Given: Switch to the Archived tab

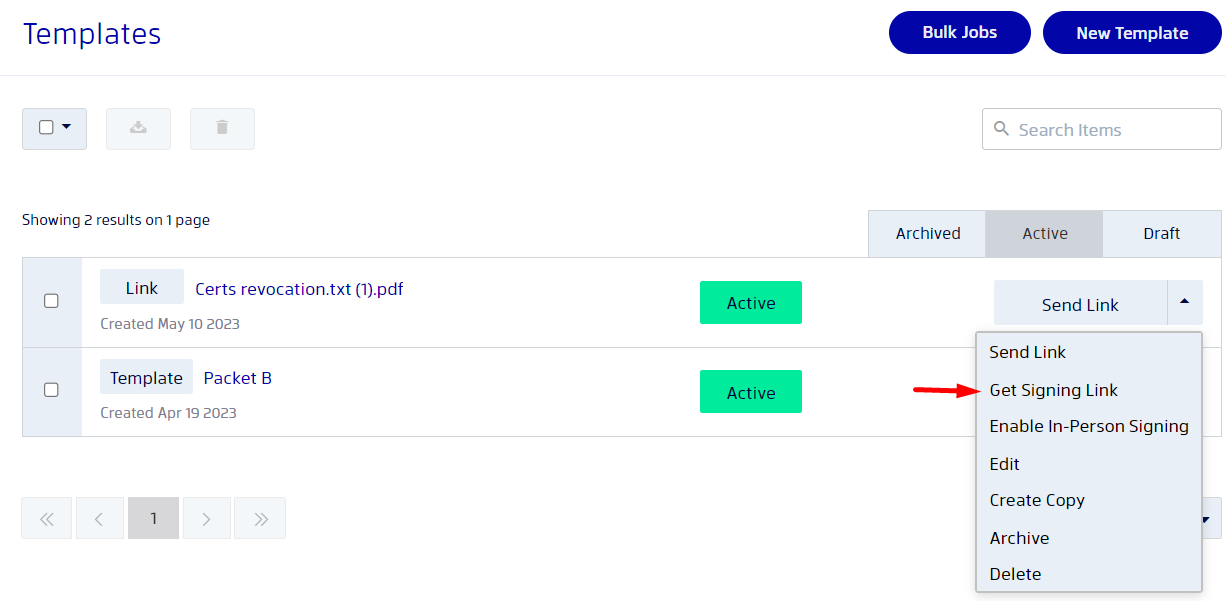Looking at the screenshot, I should (927, 234).
